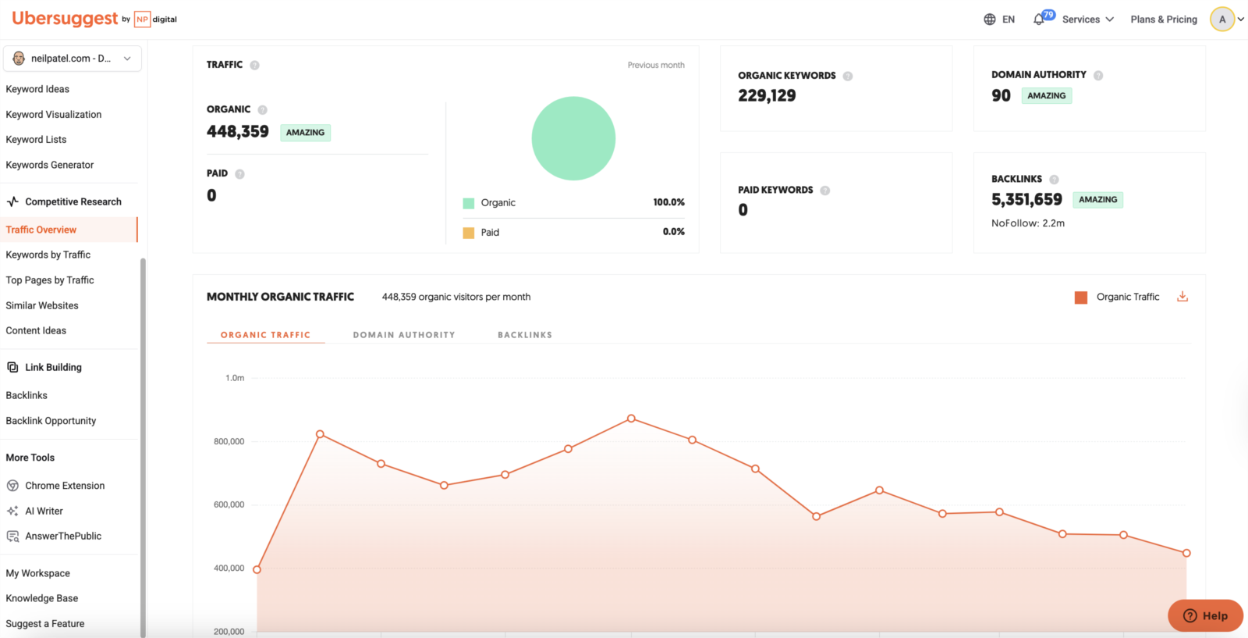This screenshot has width=1248, height=638.
Task: Open Keywords by Traffic page
Action: coord(48,255)
